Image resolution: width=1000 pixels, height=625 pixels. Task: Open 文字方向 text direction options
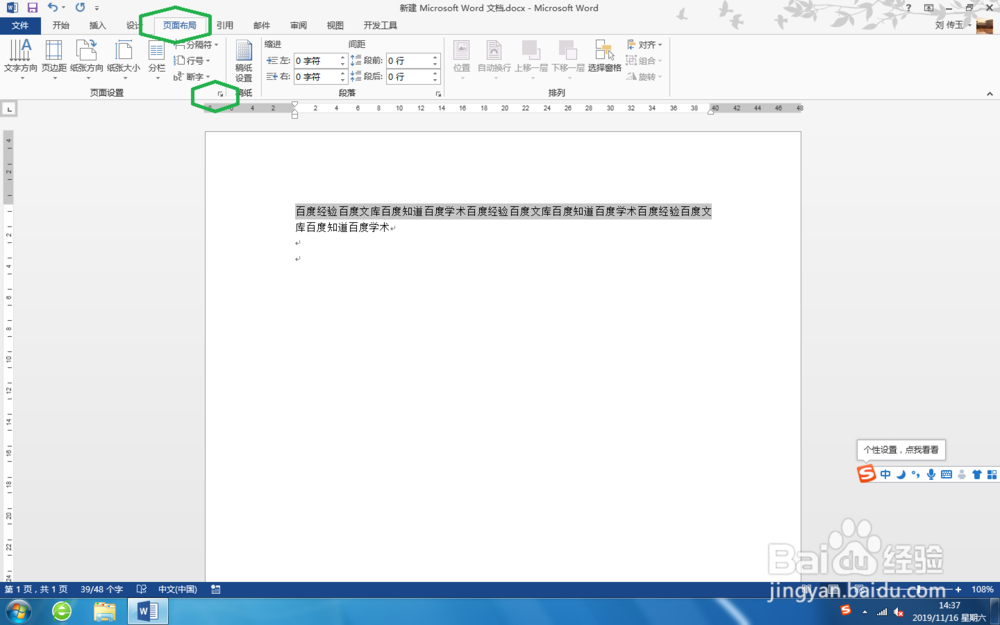tap(20, 59)
